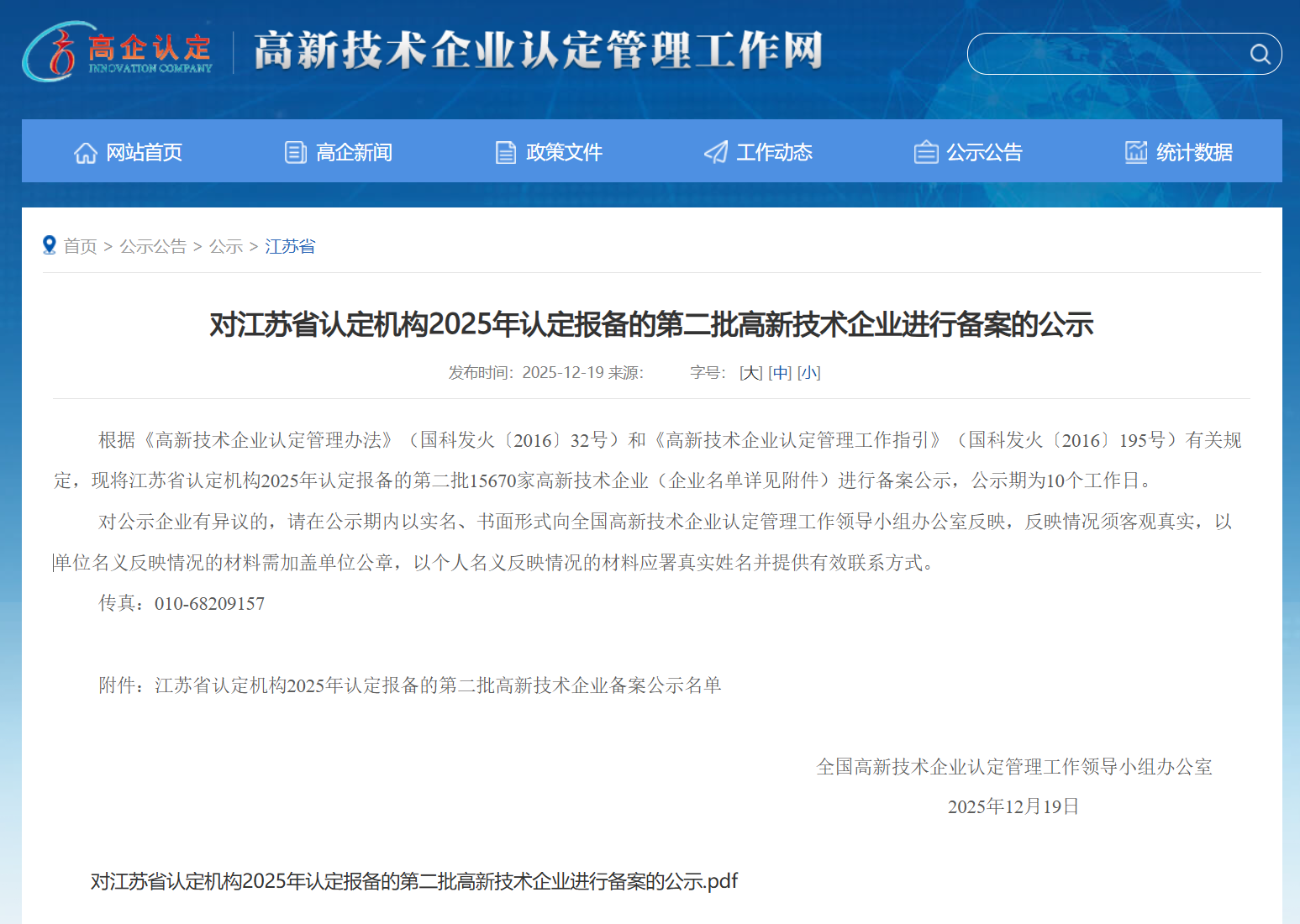This screenshot has width=1300, height=924.
Task: Click the news icon beside 高企新闻
Action: 296,153
